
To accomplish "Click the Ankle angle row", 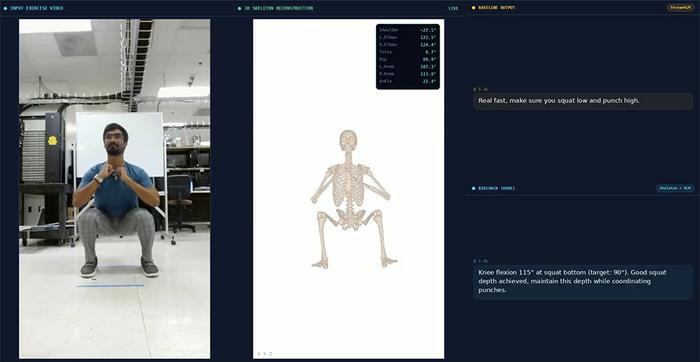I will click(408, 81).
